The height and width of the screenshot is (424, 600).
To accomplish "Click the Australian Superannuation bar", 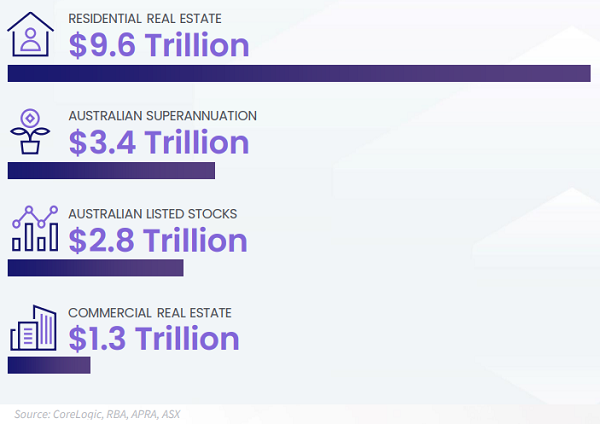I will point(111,171).
